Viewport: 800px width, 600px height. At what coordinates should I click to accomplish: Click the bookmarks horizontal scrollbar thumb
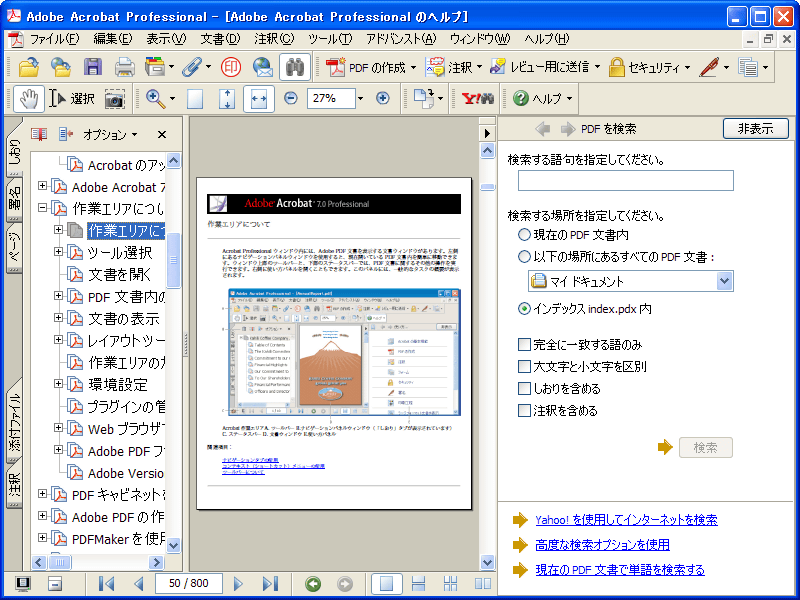click(x=60, y=562)
